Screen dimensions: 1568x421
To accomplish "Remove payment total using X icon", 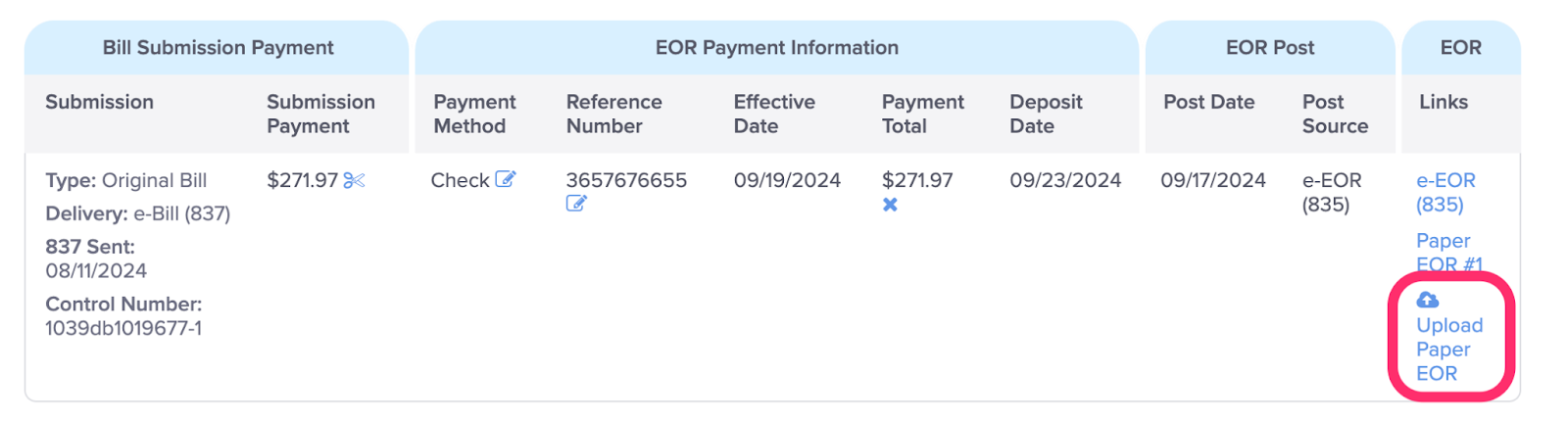I will [890, 205].
